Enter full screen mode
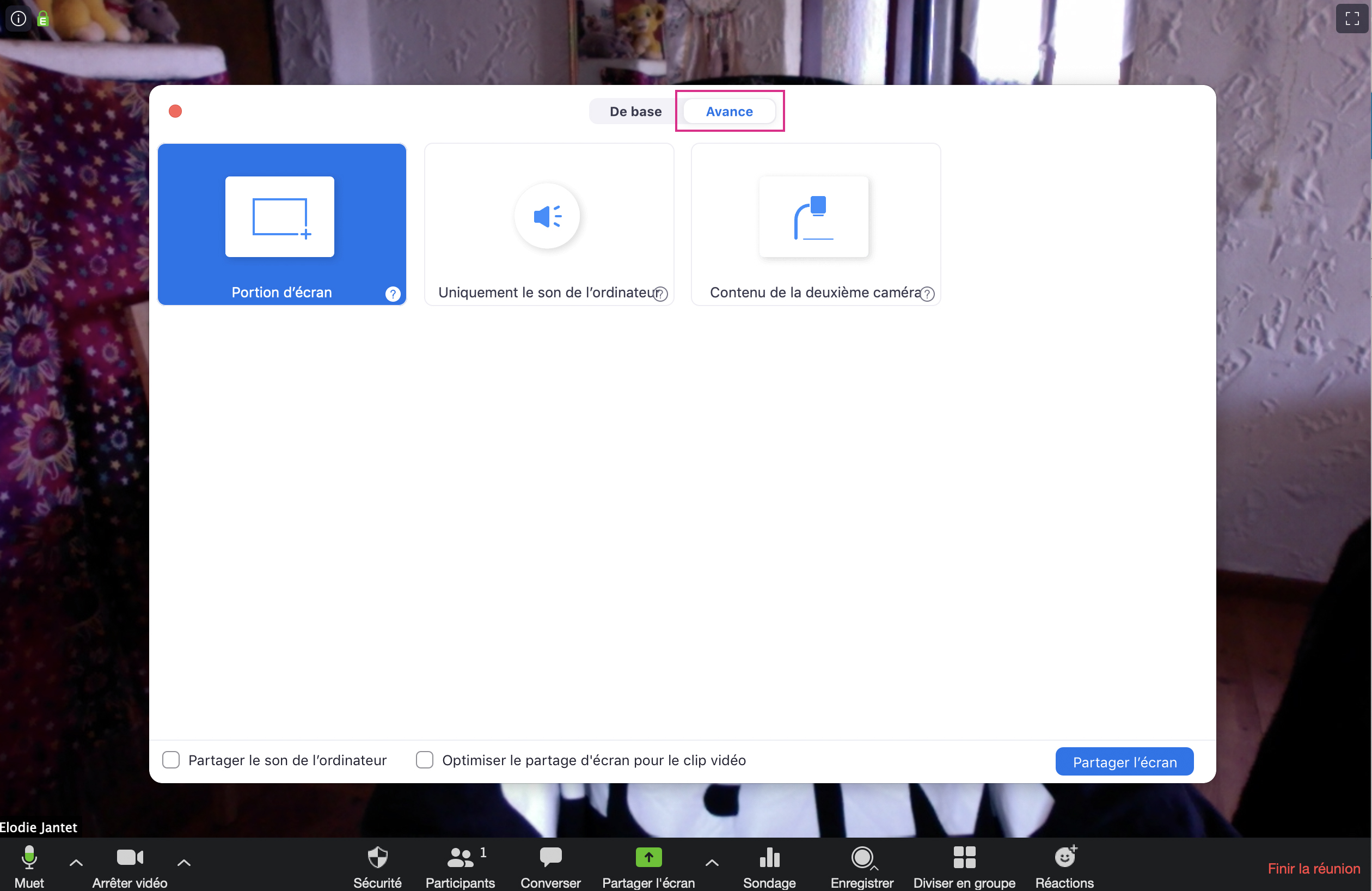Viewport: 1372px width, 891px height. pyautogui.click(x=1352, y=19)
